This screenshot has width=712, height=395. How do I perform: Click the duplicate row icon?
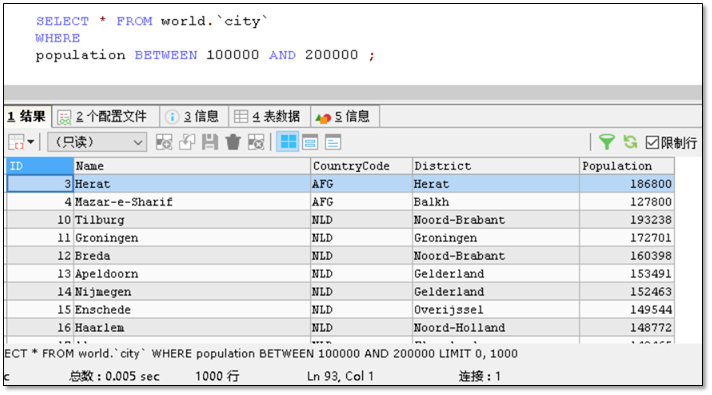[x=187, y=142]
